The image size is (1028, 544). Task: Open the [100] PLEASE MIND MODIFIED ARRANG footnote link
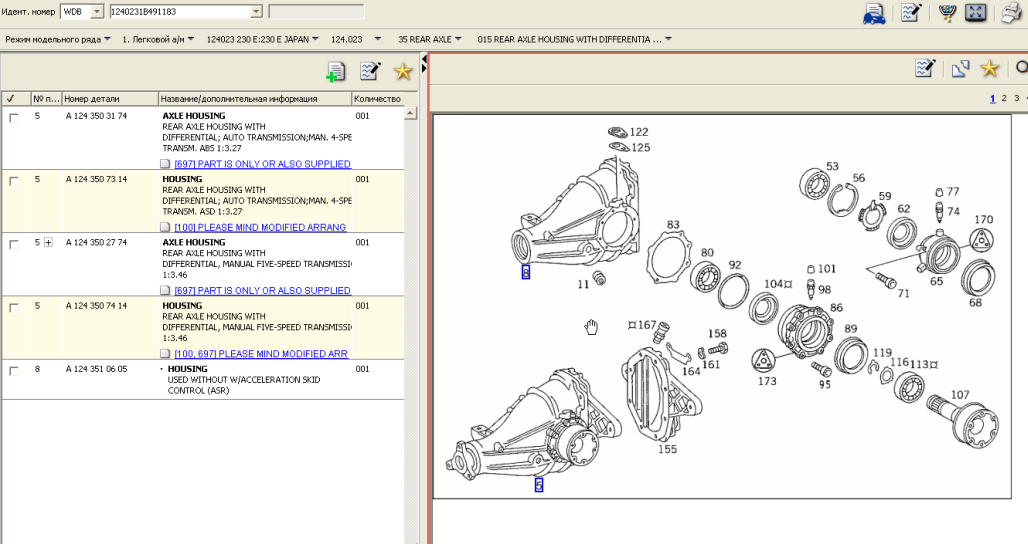point(260,227)
